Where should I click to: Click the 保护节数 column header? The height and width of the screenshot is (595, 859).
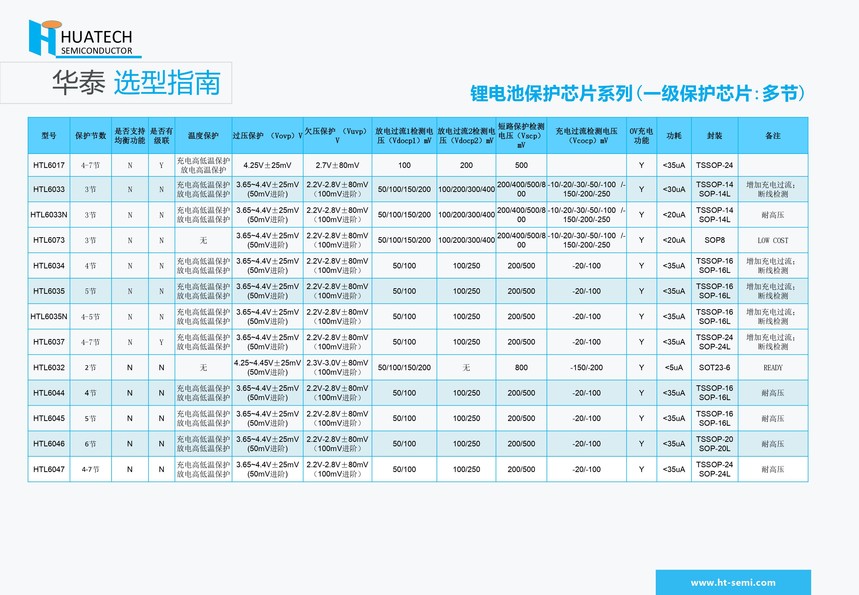point(90,135)
